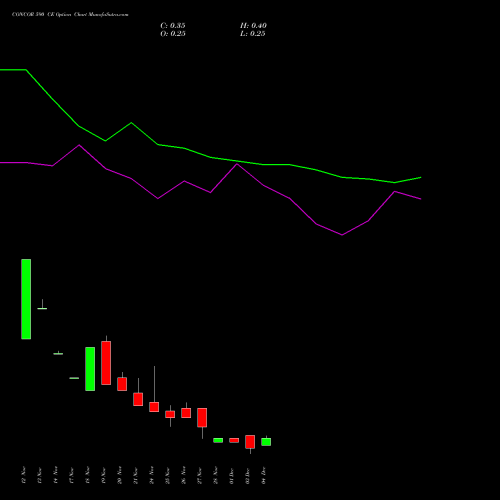Select the 02 Dec date label
Image resolution: width=500 pixels, height=500 pixels.
pyautogui.click(x=248, y=476)
